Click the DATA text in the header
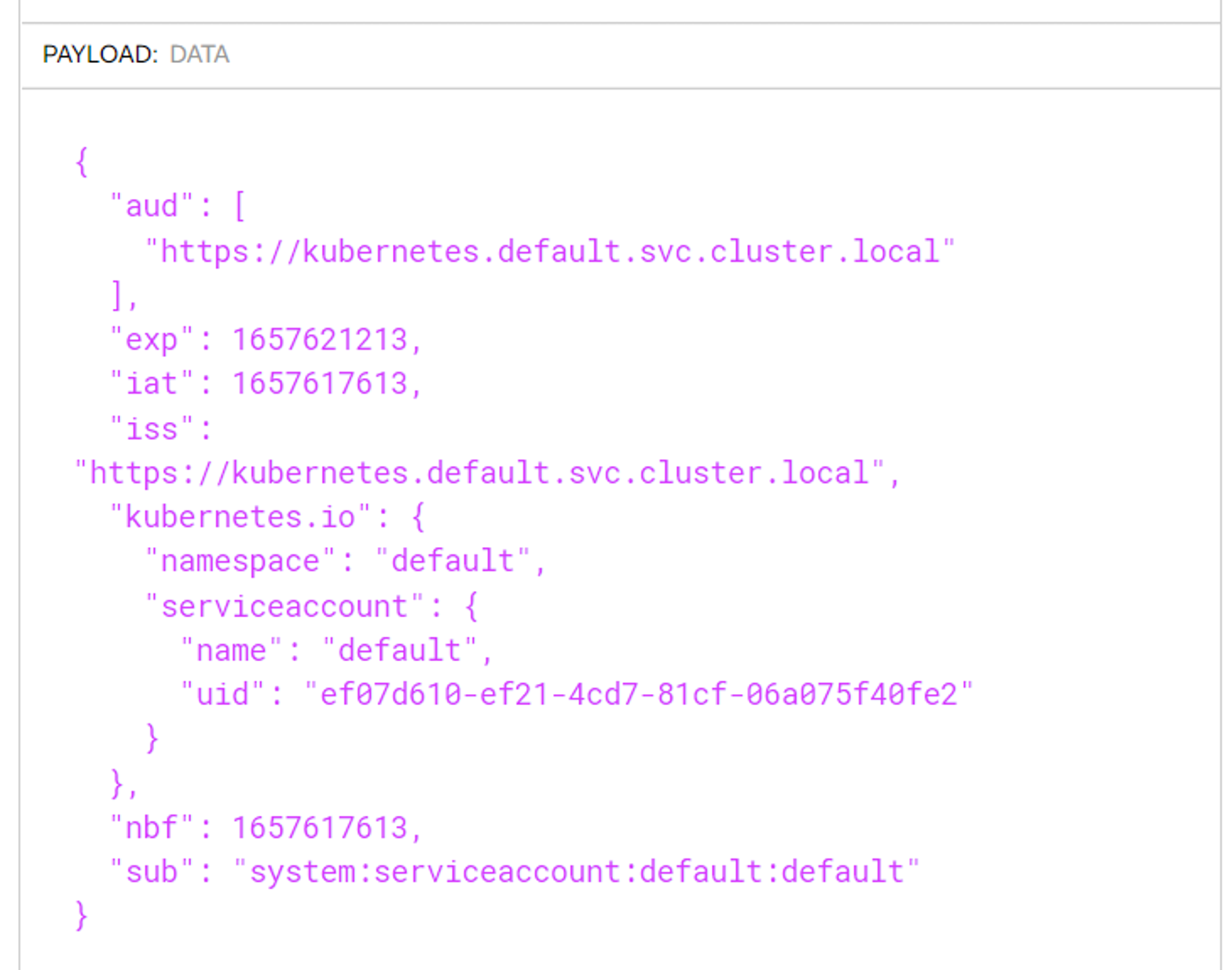 coord(200,54)
